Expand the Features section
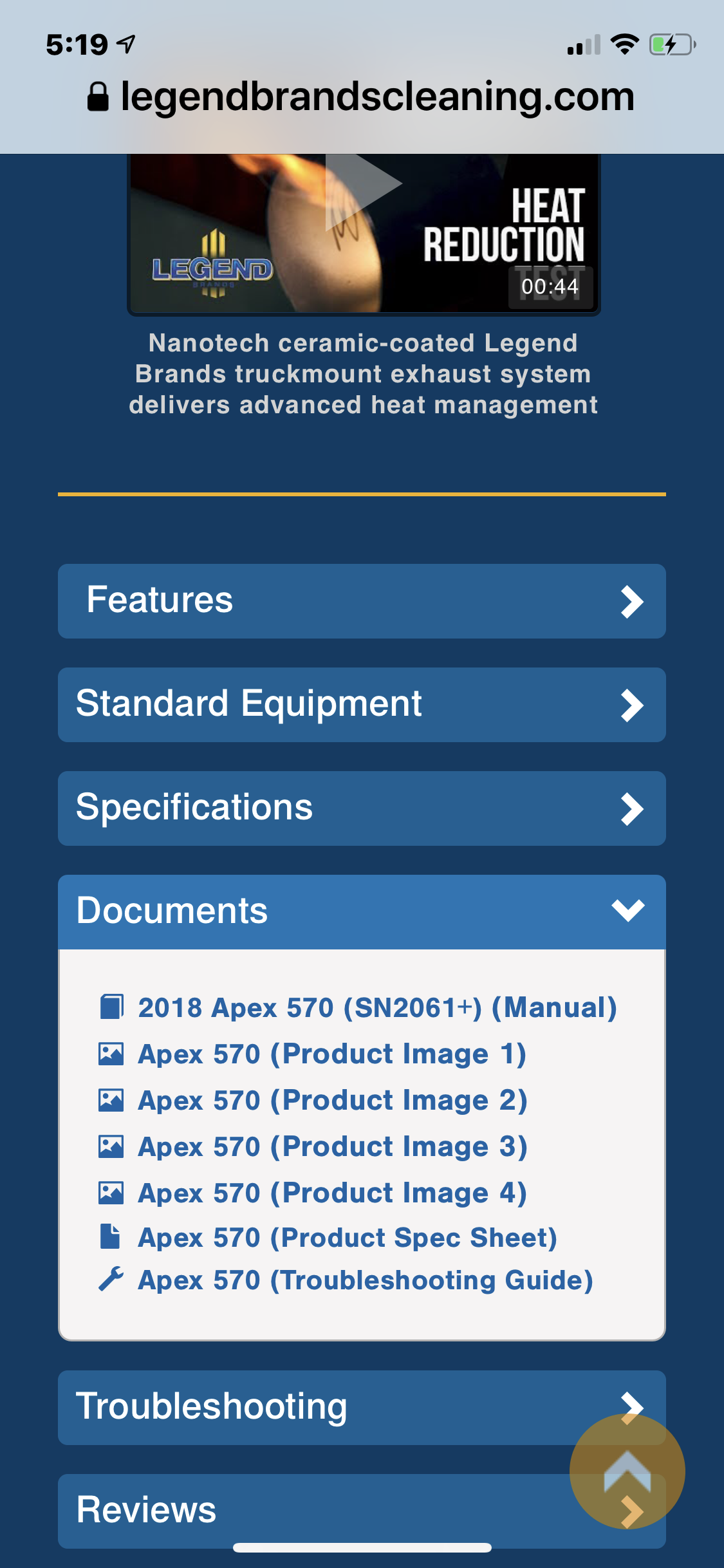This screenshot has width=724, height=1568. (362, 601)
